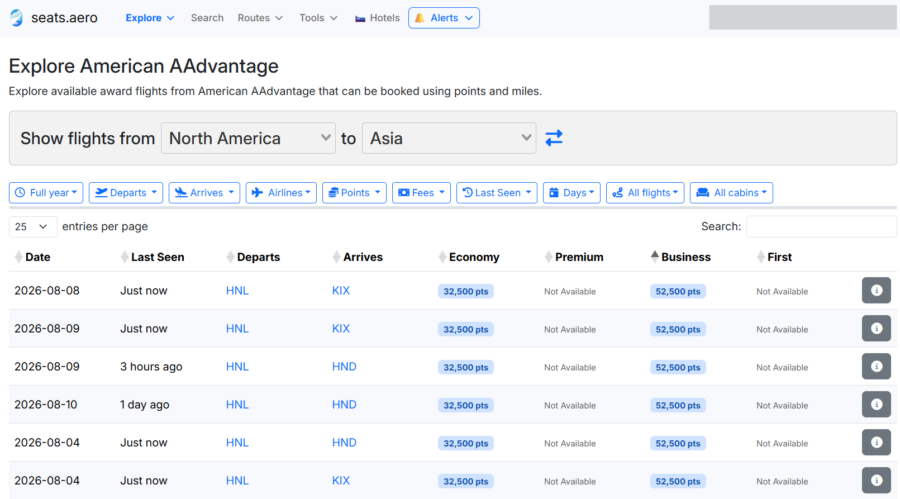Click the seats.aero logo icon
Image resolution: width=900 pixels, height=499 pixels.
point(17,18)
